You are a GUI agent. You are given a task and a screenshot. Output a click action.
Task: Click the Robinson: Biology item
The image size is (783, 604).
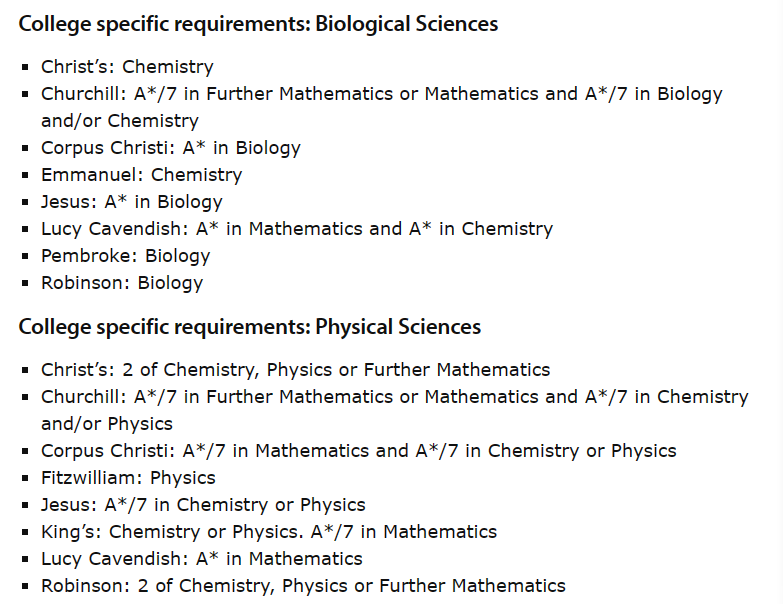(x=122, y=283)
